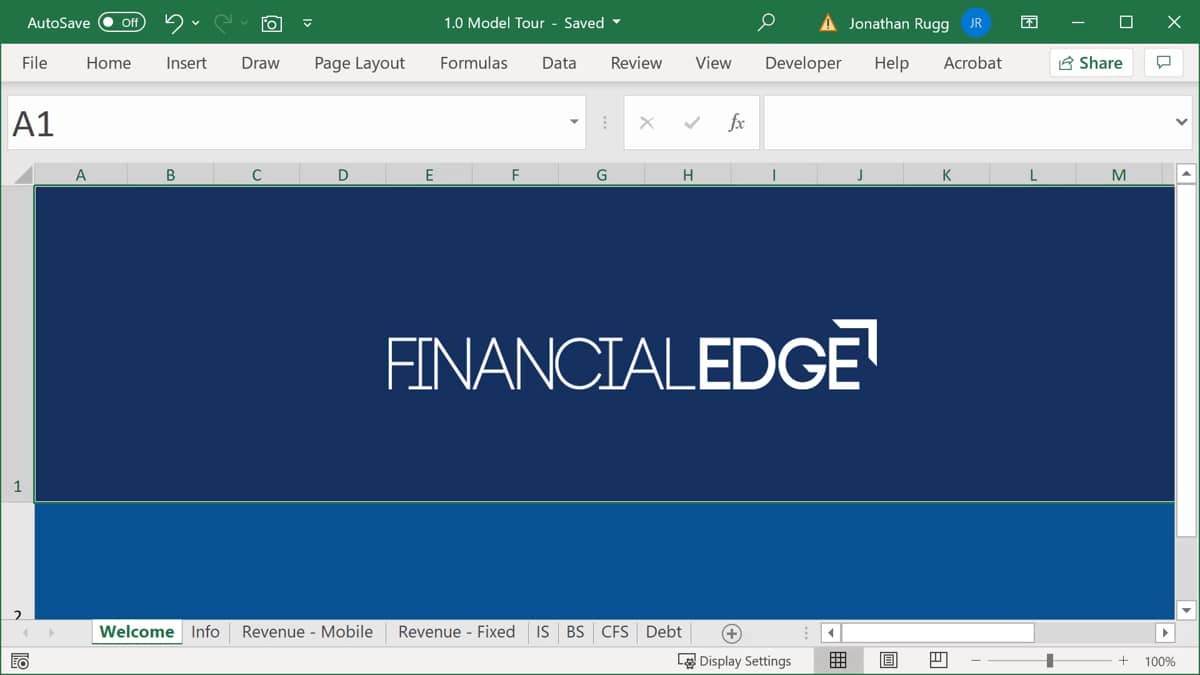Click vertical scrollbar down arrow
The width and height of the screenshot is (1200, 675).
click(1187, 610)
